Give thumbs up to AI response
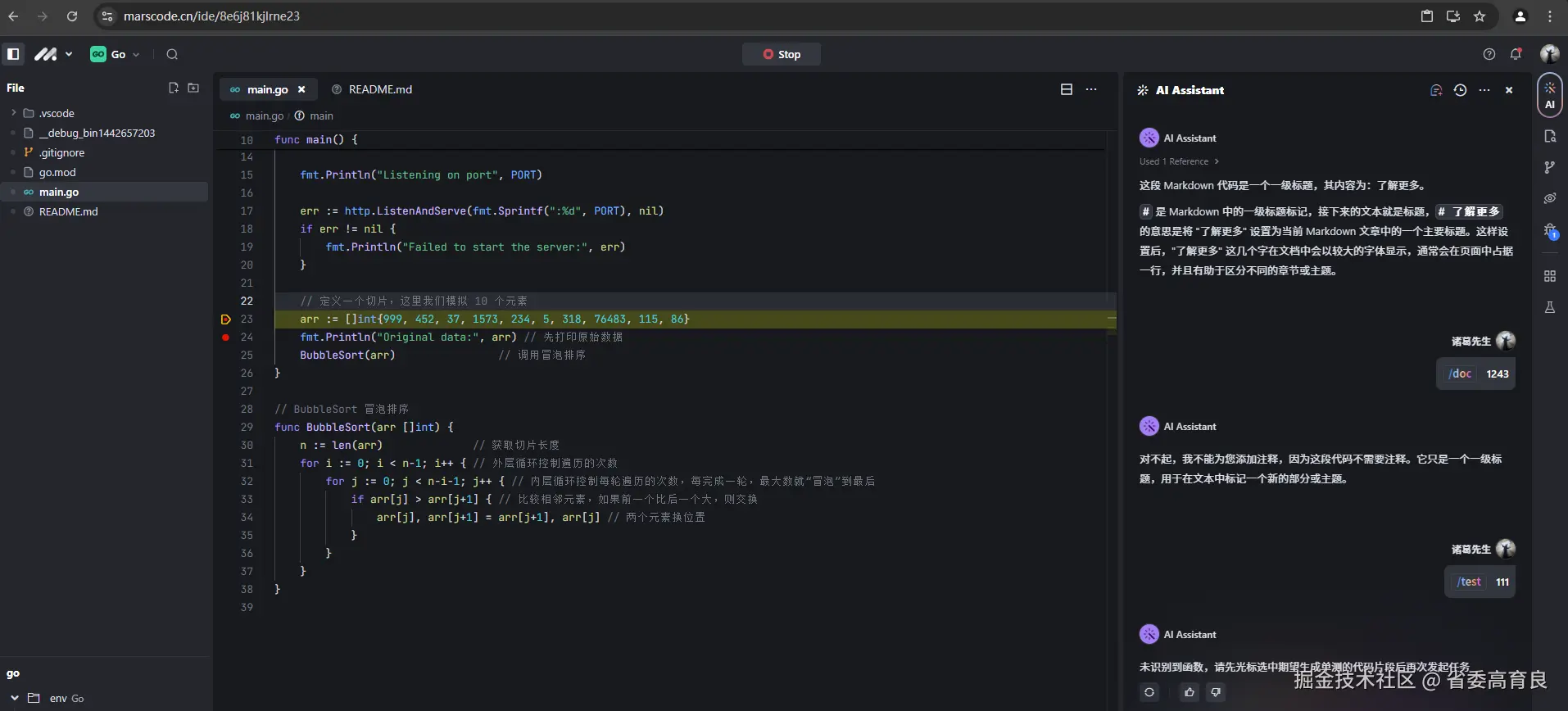1568x711 pixels. pos(1189,692)
